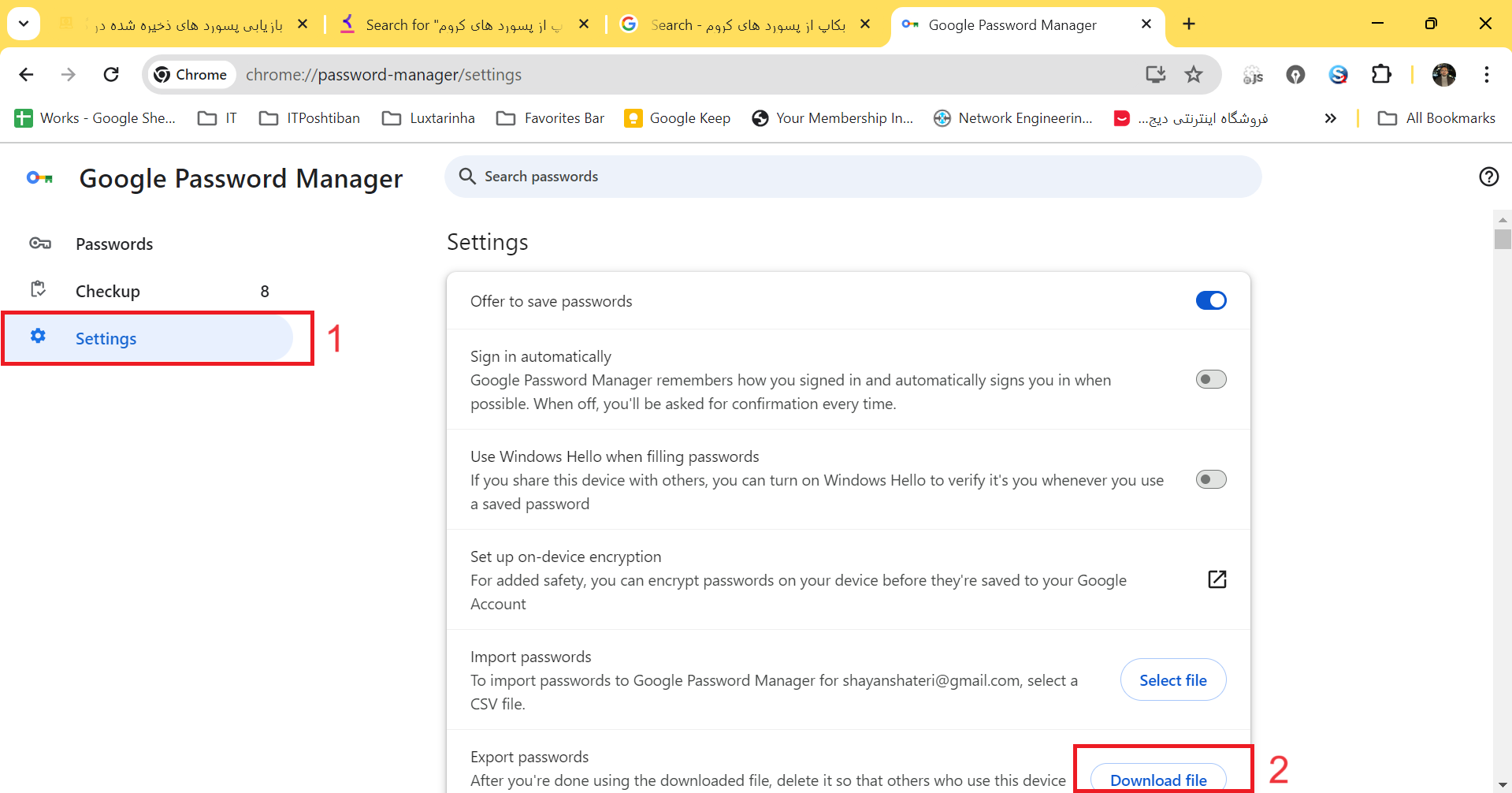Open a new tab with plus button
Image resolution: width=1512 pixels, height=793 pixels.
(x=1189, y=24)
